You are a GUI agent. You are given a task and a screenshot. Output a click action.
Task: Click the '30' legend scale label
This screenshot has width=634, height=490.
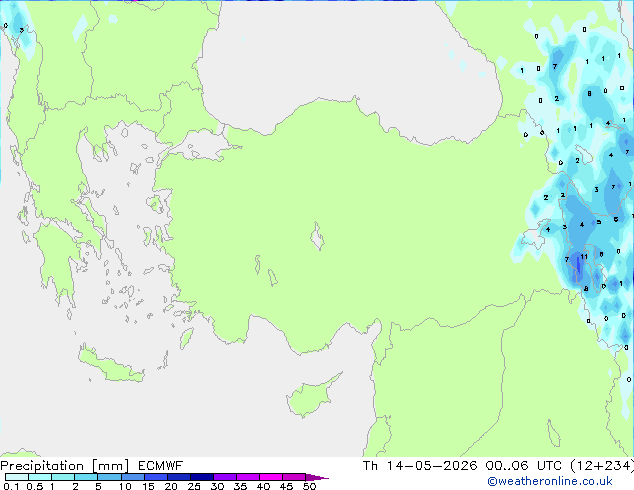pos(217,486)
